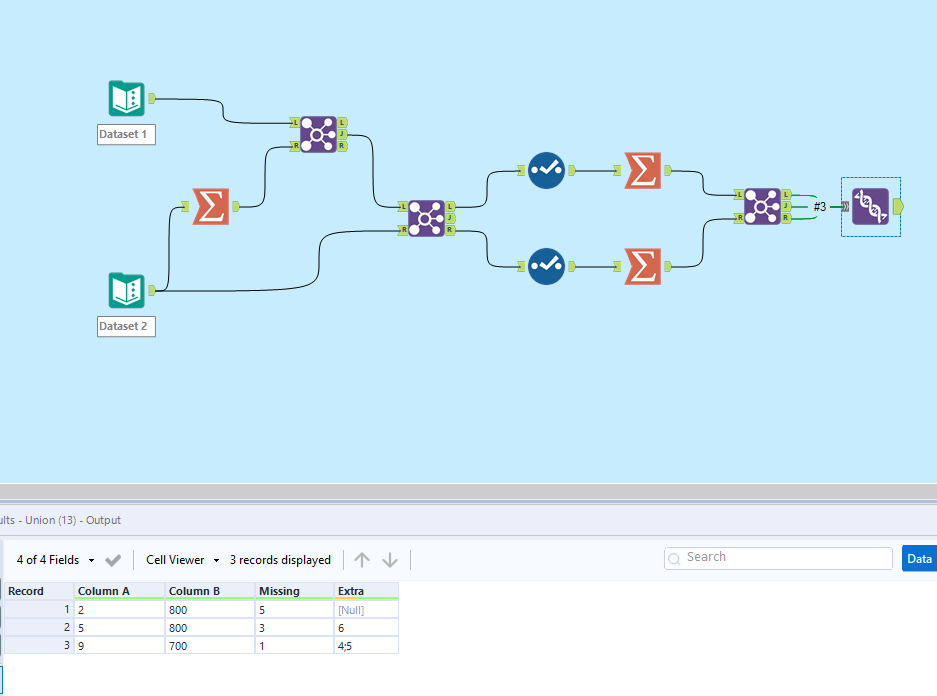This screenshot has width=937, height=696.
Task: Click the Union tool icon
Action: [870, 207]
